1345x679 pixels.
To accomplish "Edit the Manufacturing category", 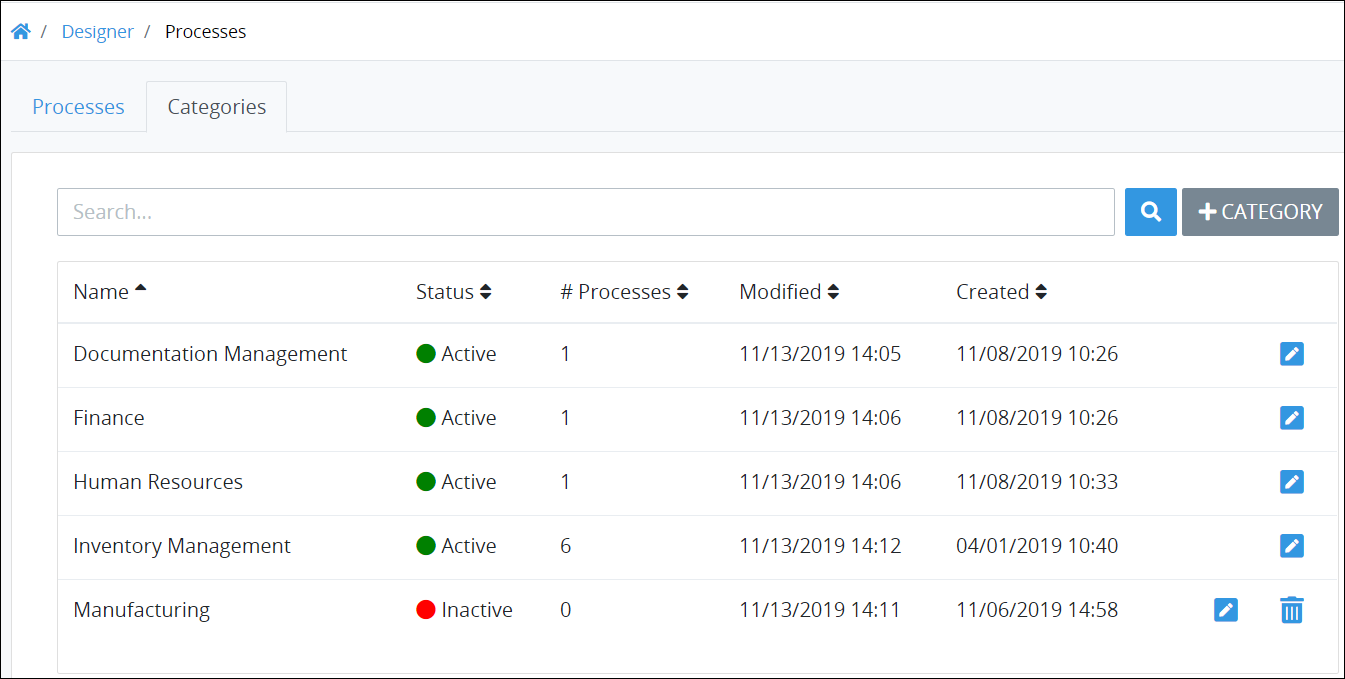I will (x=1226, y=610).
